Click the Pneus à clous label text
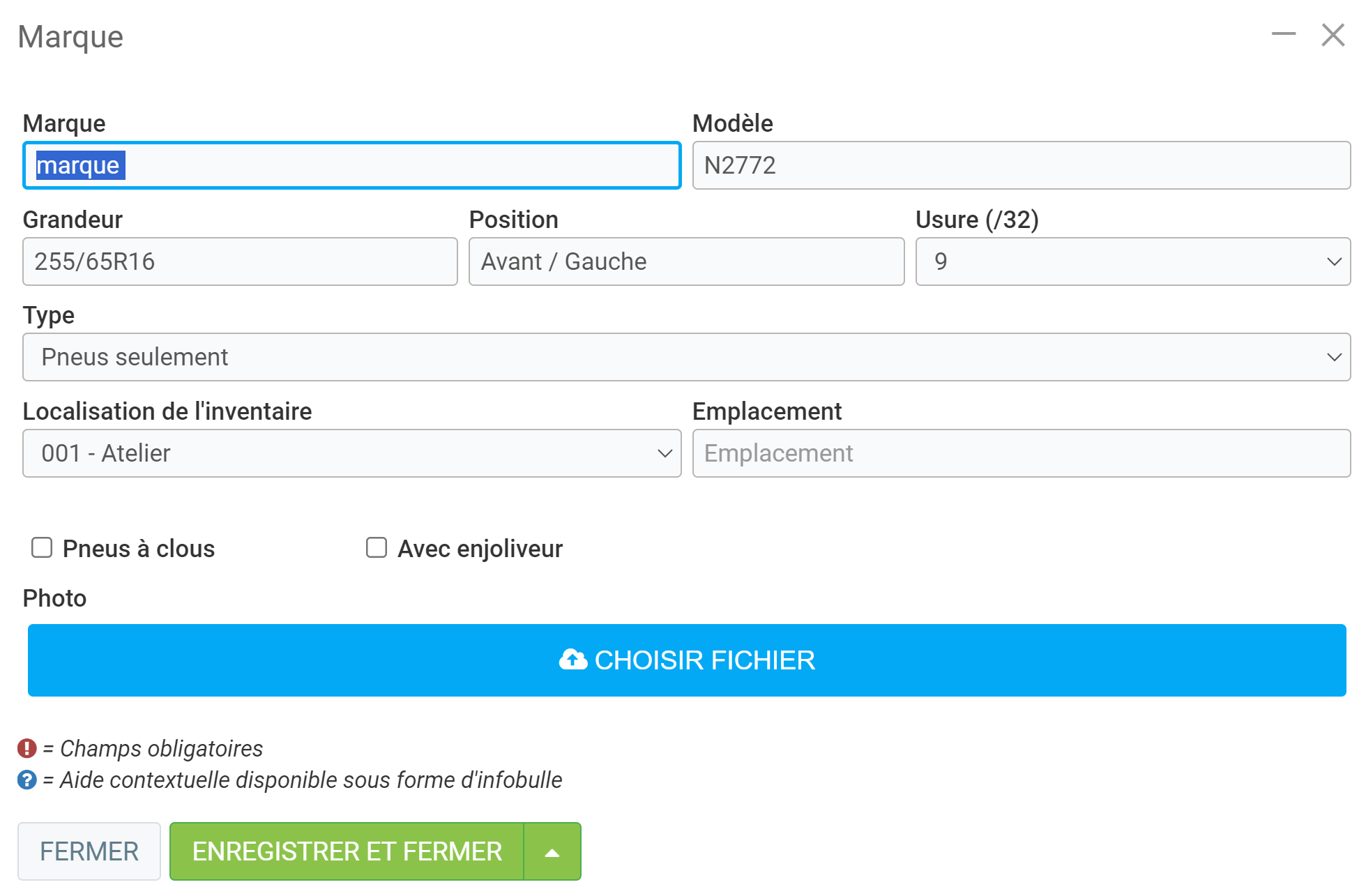Image resolution: width=1366 pixels, height=896 pixels. (x=139, y=549)
